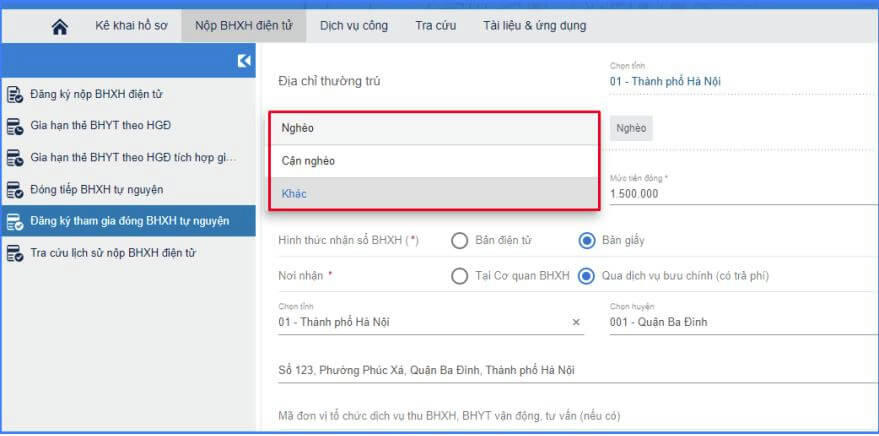
Task: Click icon beside Đóng tiếp BHXH tự nguyện
Action: pyautogui.click(x=15, y=190)
